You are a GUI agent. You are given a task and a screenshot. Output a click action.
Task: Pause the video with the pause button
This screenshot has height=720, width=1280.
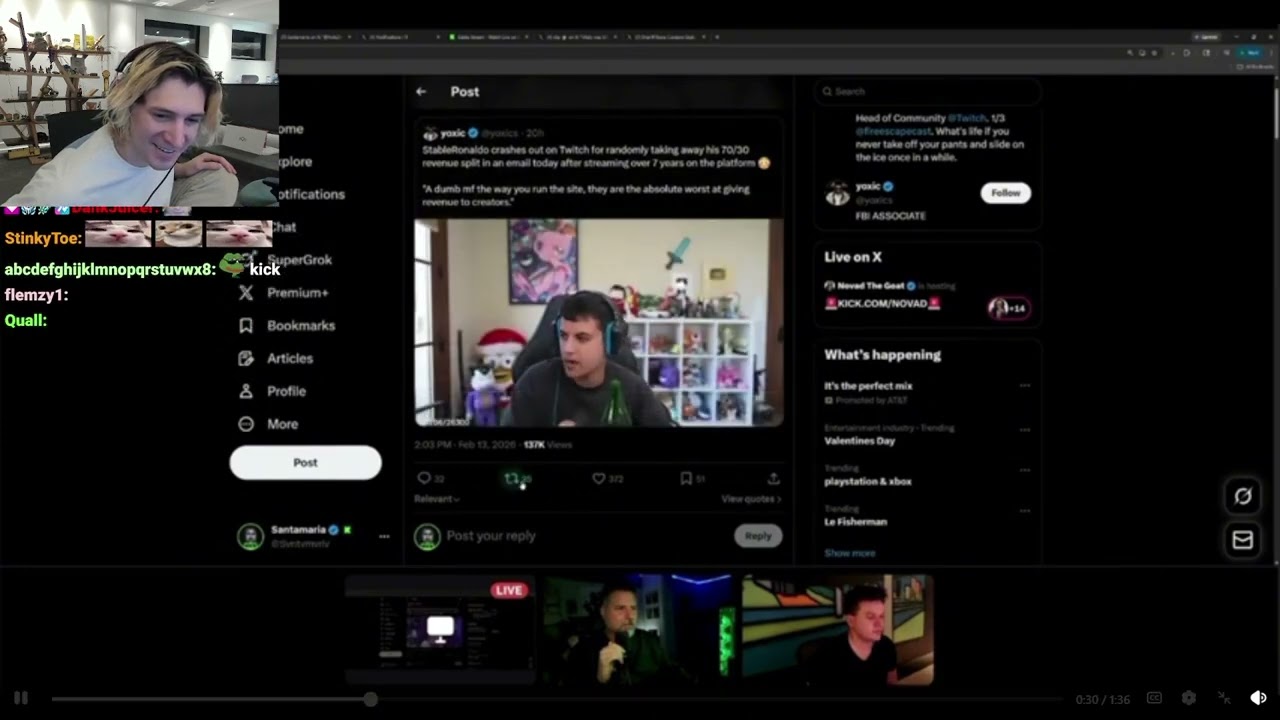coord(20,698)
